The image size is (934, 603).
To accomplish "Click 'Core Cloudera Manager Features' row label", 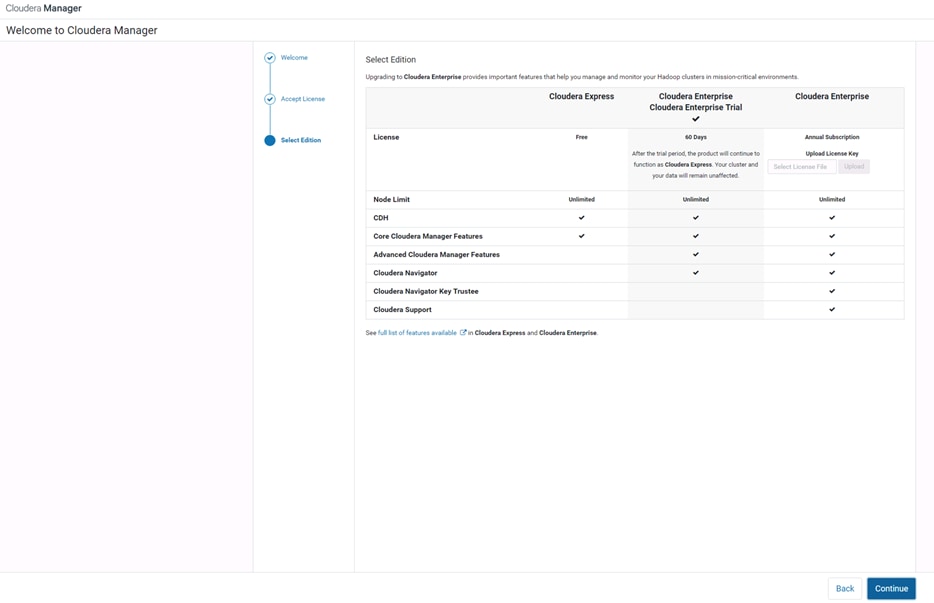I will [x=428, y=237].
